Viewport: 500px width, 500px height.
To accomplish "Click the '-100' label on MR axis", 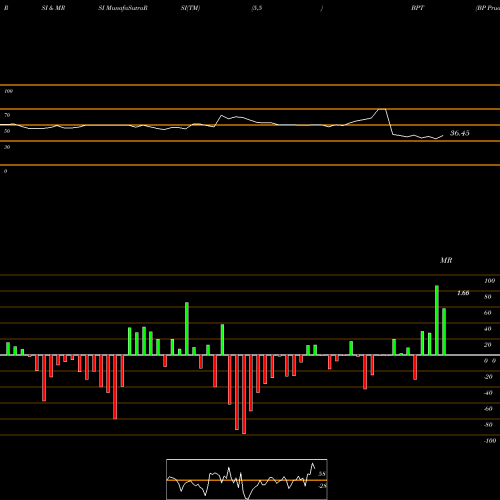I will [490, 441].
